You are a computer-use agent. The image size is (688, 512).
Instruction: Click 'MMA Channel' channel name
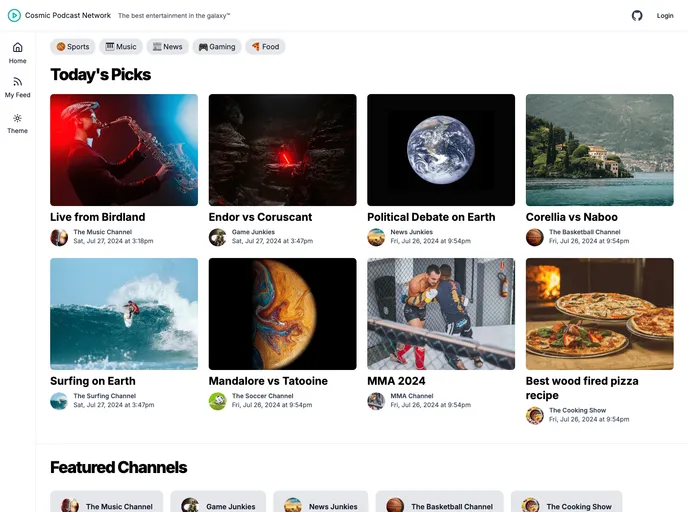(412, 396)
